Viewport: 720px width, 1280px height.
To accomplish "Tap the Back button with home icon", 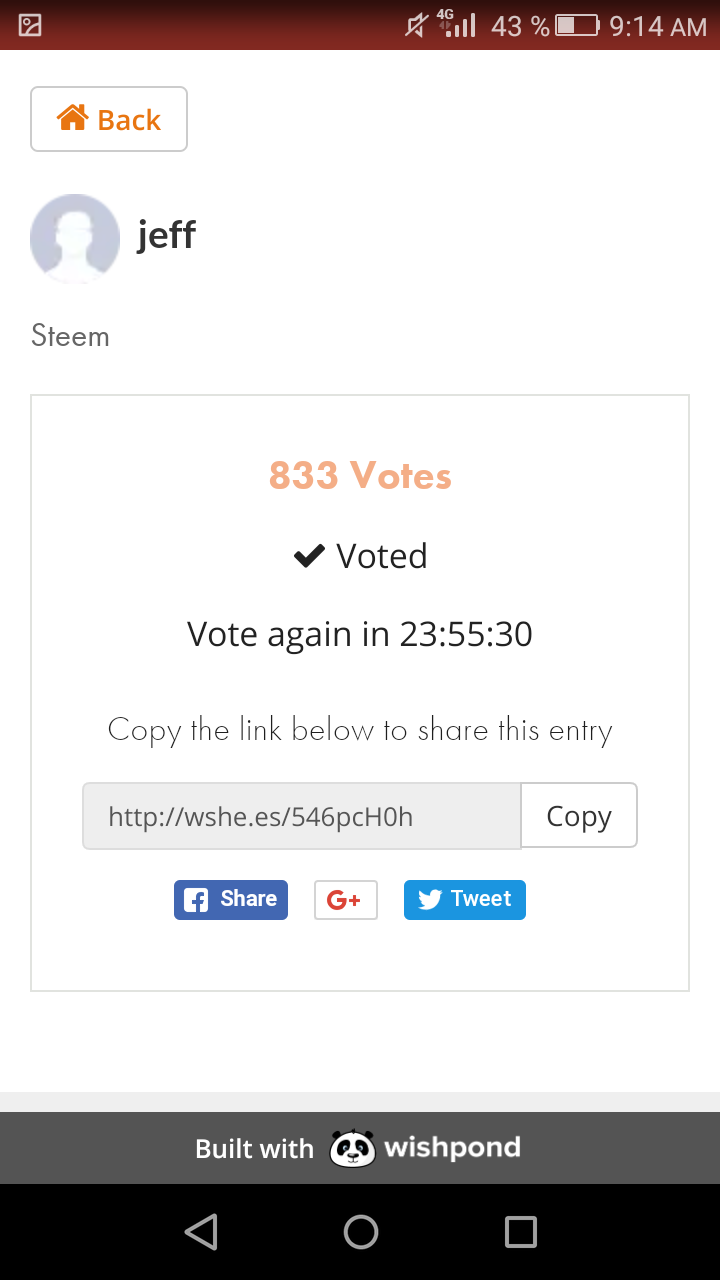I will (x=109, y=119).
